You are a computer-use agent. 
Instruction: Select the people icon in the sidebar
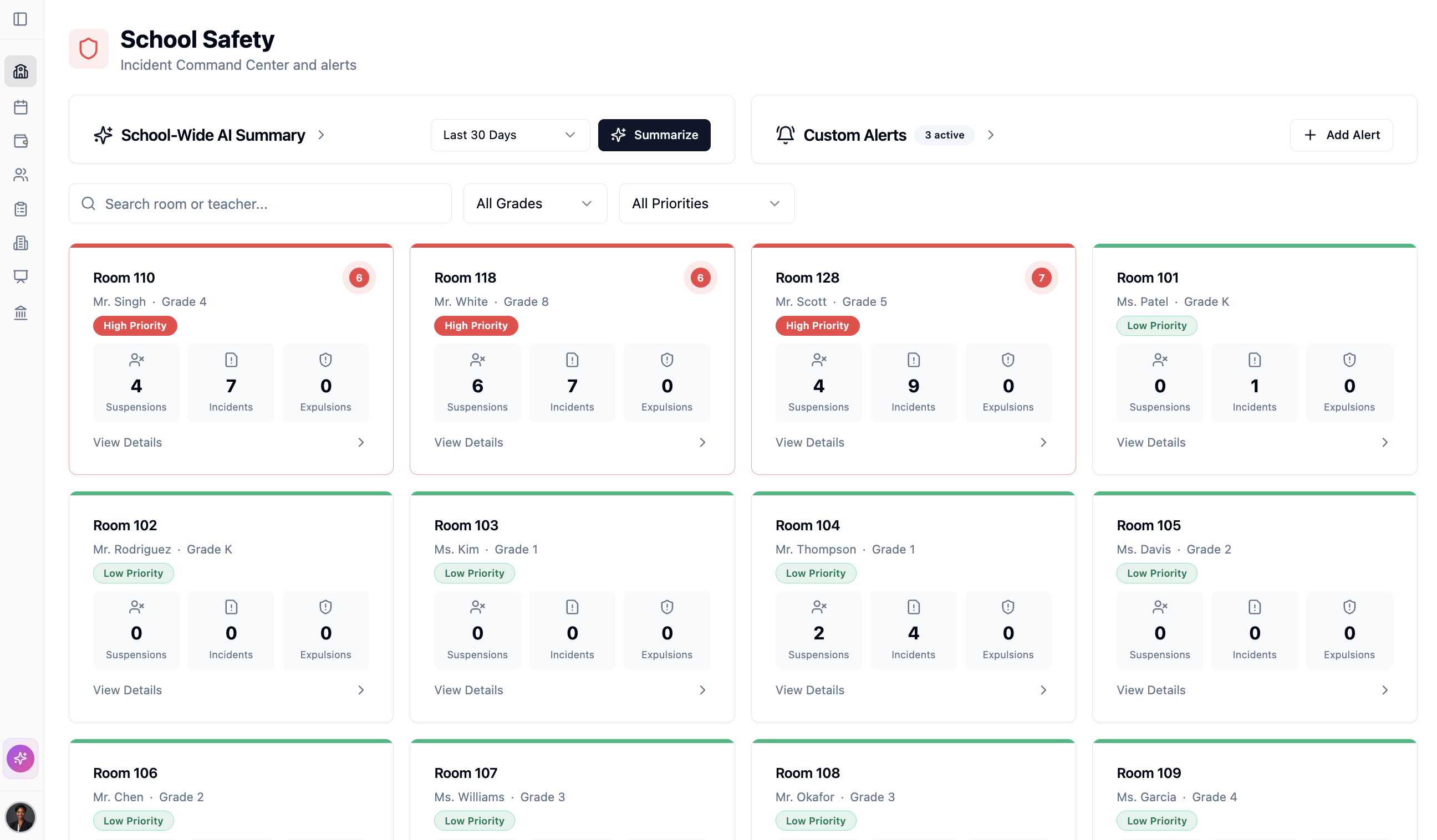pos(21,175)
